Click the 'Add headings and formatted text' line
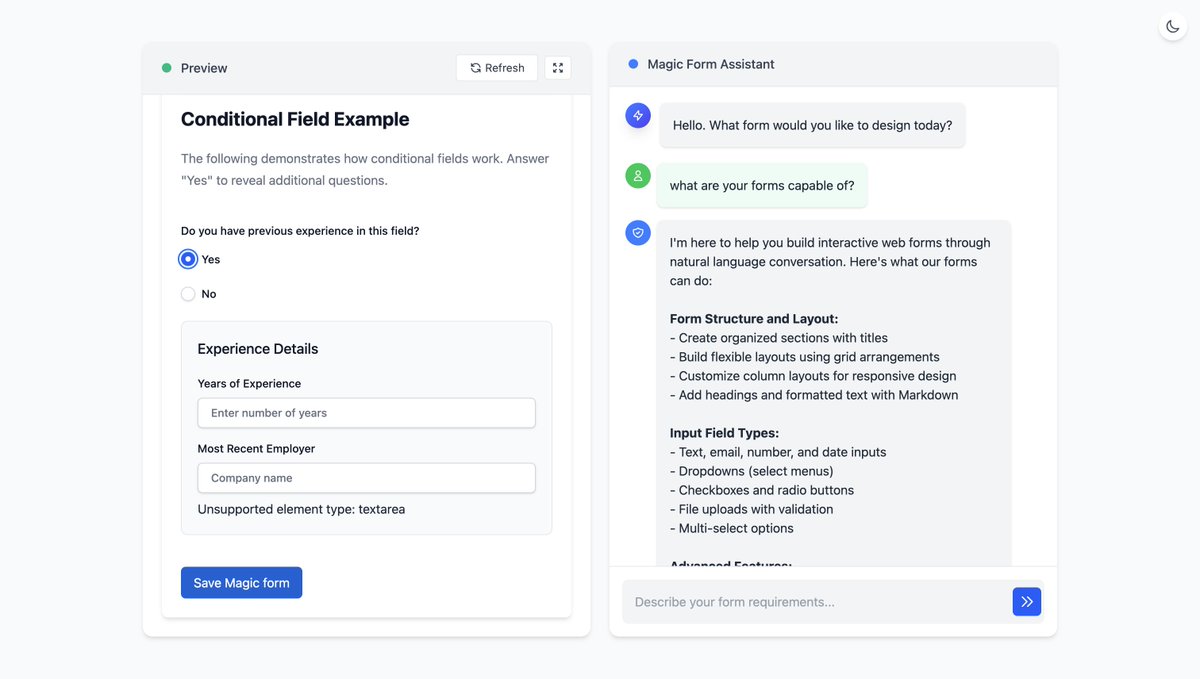 (814, 395)
